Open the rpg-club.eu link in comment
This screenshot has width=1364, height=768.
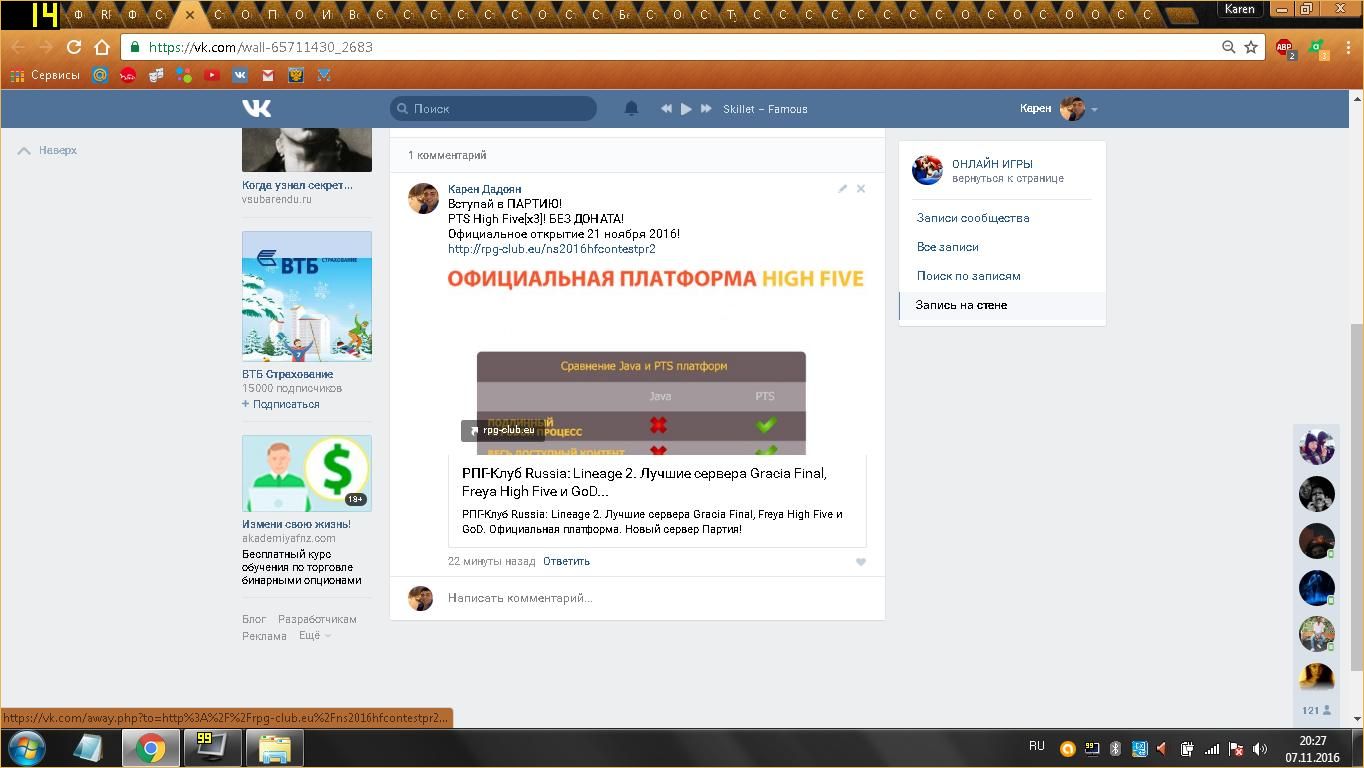click(551, 249)
